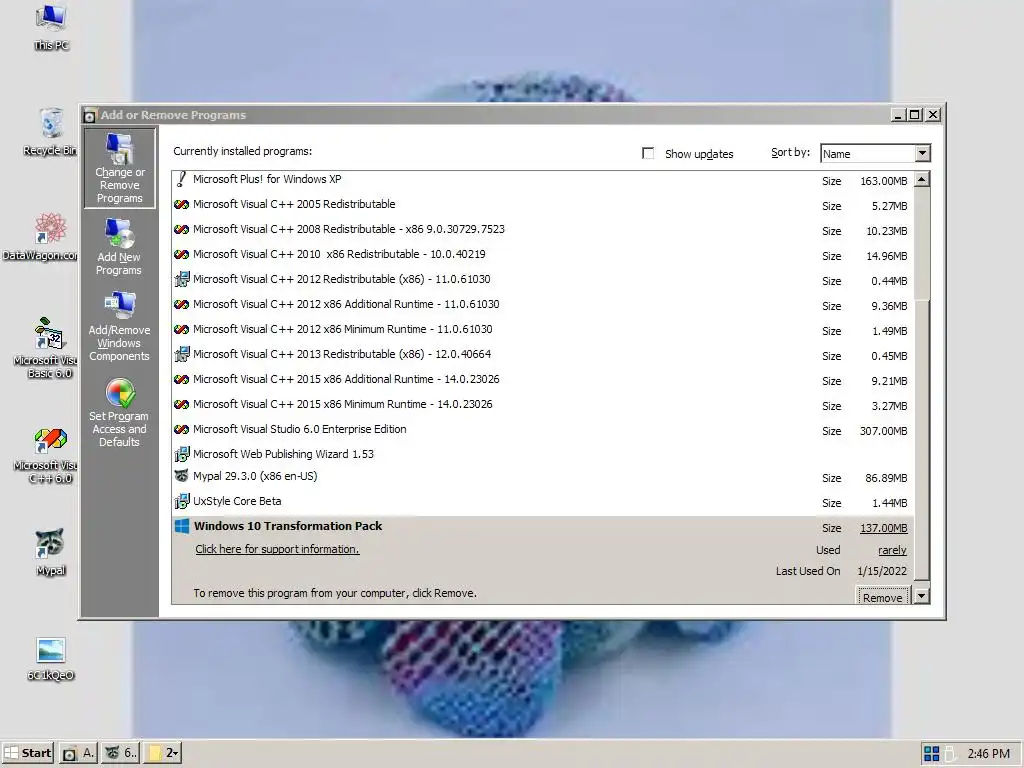Select This PC desktop icon

(51, 27)
